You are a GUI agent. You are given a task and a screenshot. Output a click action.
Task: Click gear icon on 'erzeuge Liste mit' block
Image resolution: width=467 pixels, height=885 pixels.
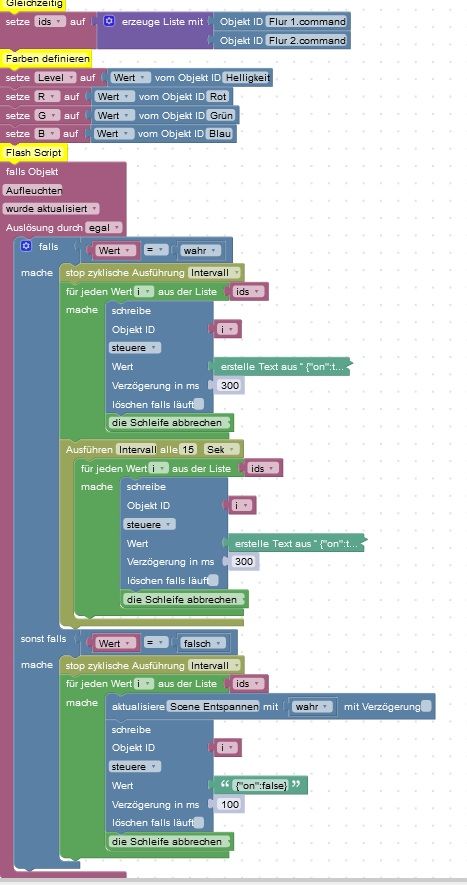pos(110,21)
